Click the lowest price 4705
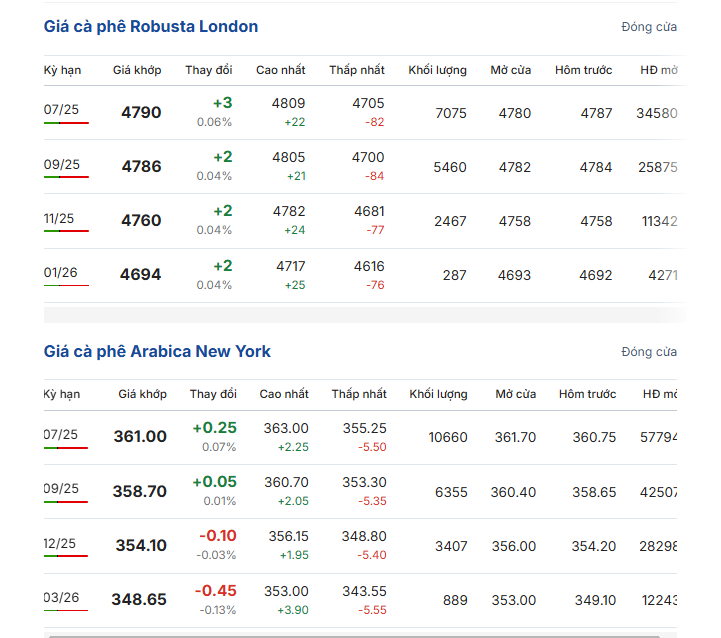Image resolution: width=721 pixels, height=638 pixels. tap(368, 103)
